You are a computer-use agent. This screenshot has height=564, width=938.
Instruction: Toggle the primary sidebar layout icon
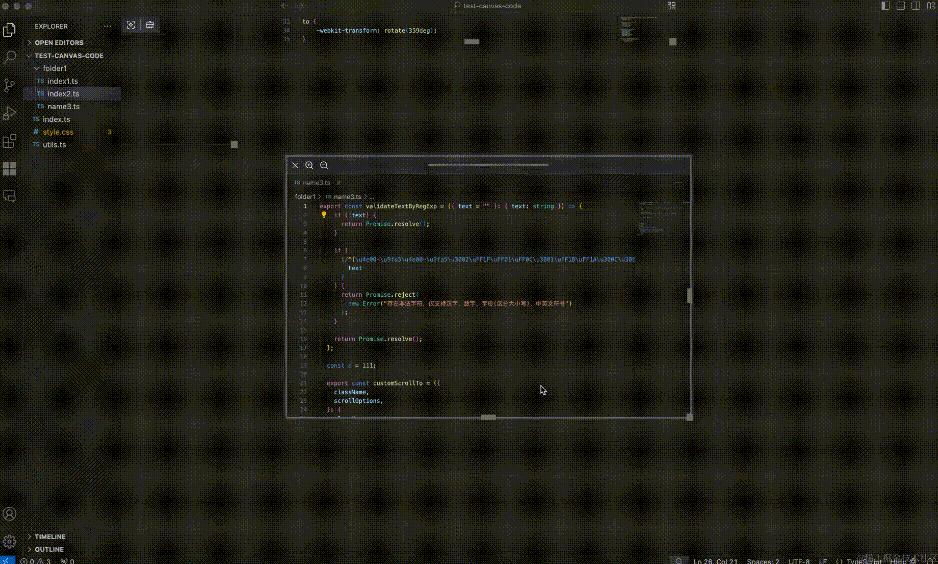point(885,5)
